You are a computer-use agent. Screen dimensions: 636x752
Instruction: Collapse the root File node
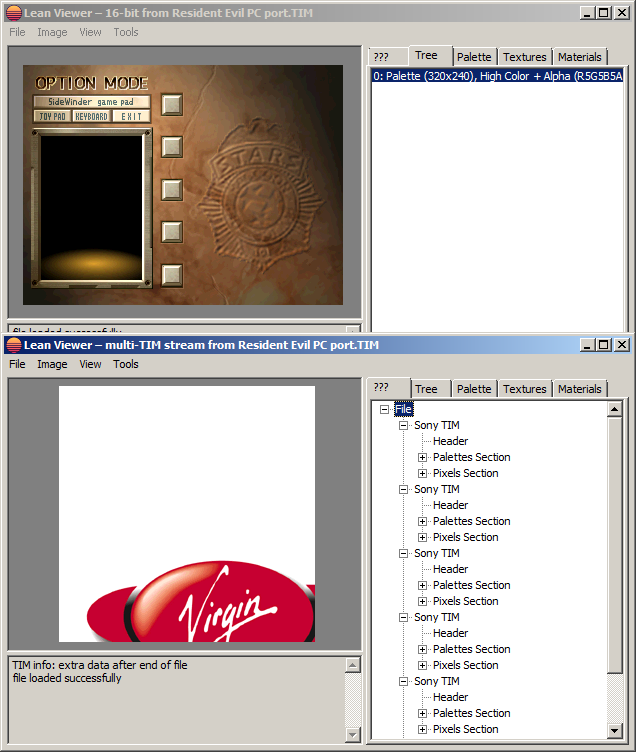tap(385, 409)
